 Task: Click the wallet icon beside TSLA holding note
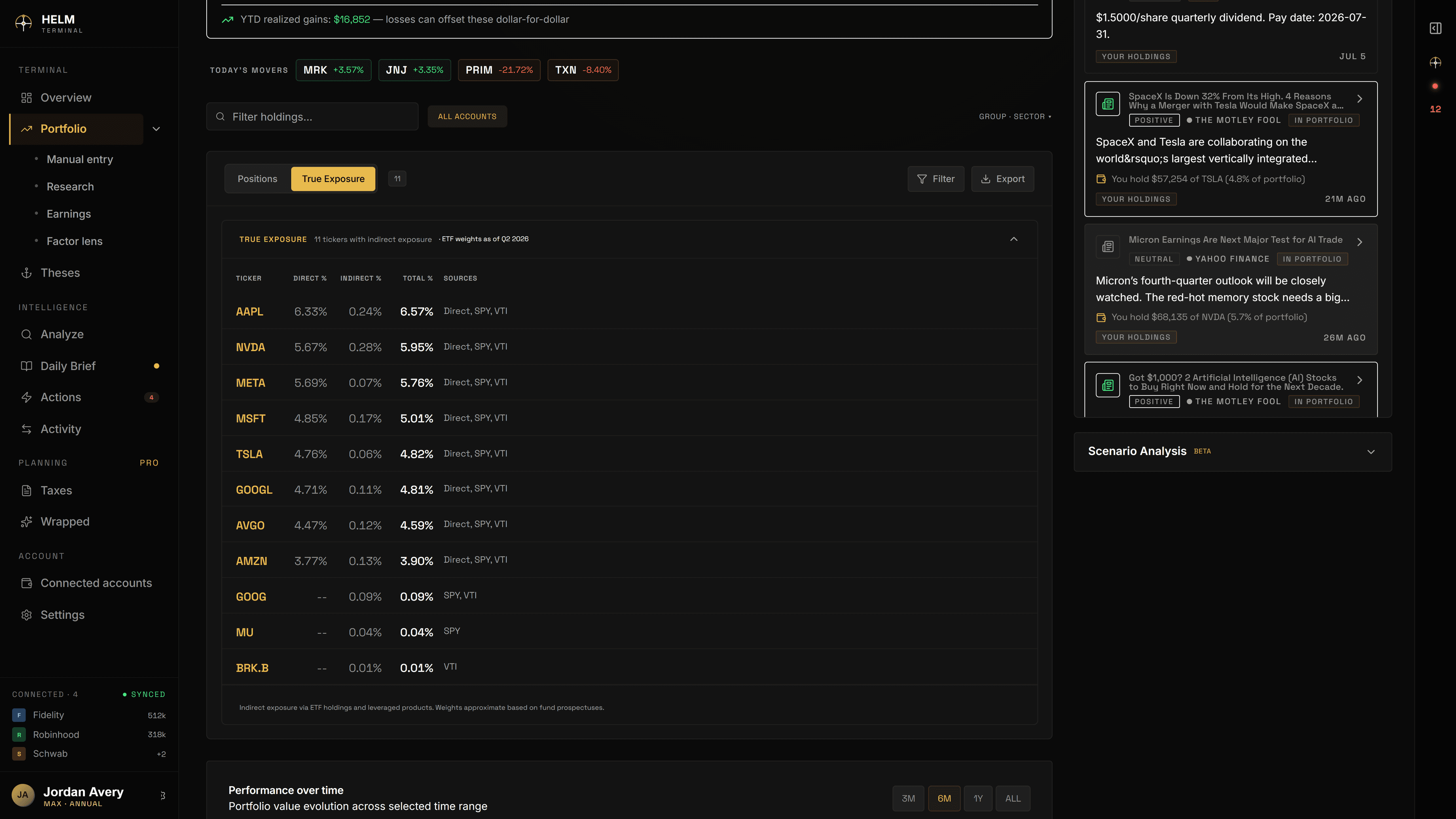coord(1101,179)
